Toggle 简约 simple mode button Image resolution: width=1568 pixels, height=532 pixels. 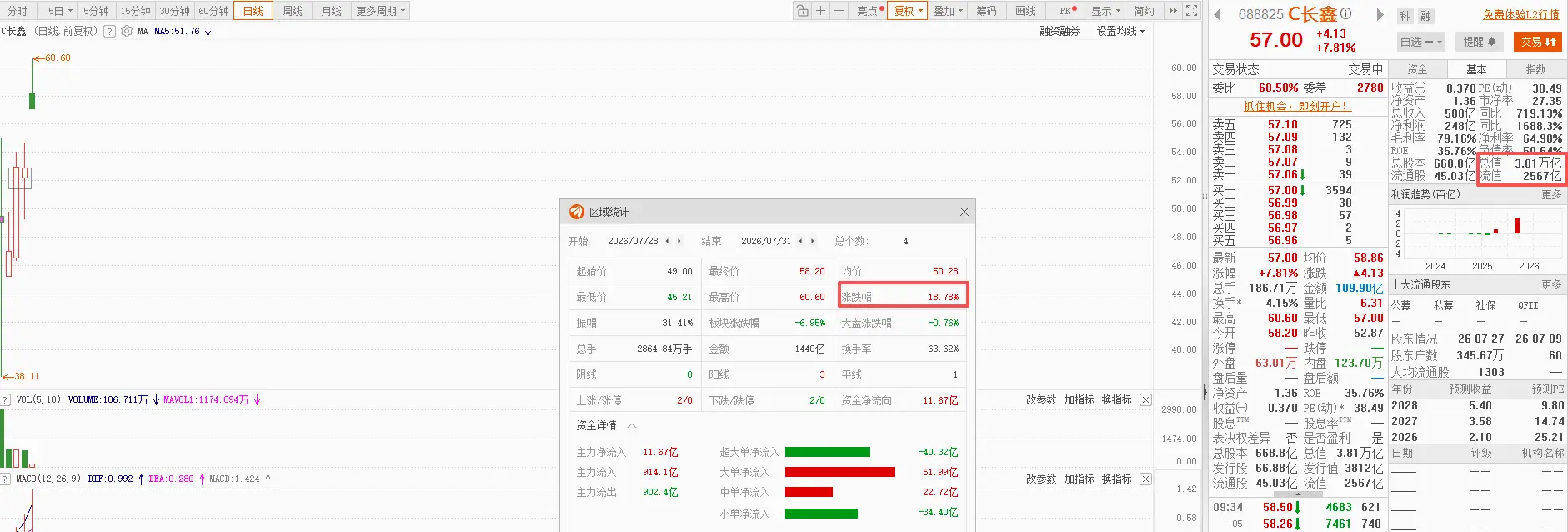[x=1144, y=11]
